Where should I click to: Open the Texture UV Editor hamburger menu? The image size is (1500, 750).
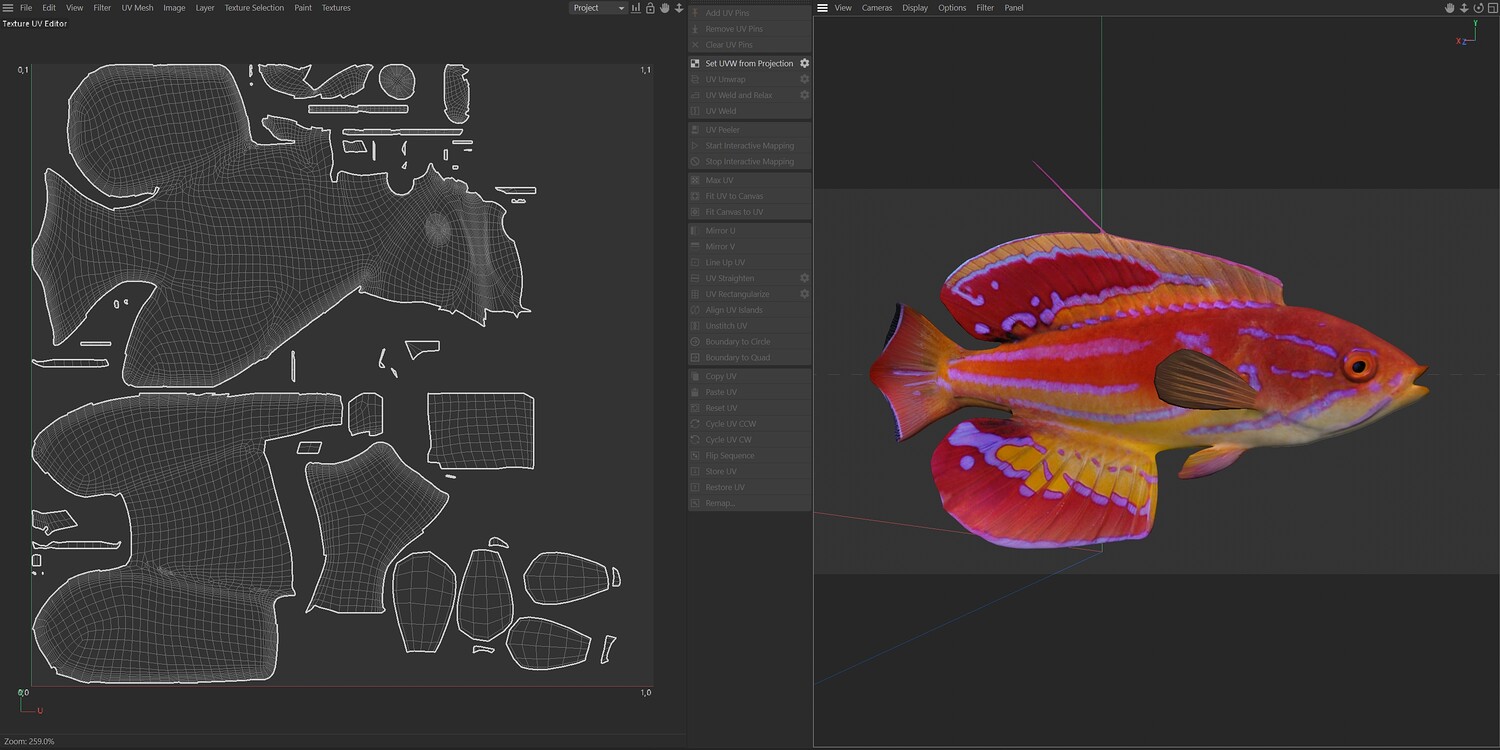pos(8,8)
